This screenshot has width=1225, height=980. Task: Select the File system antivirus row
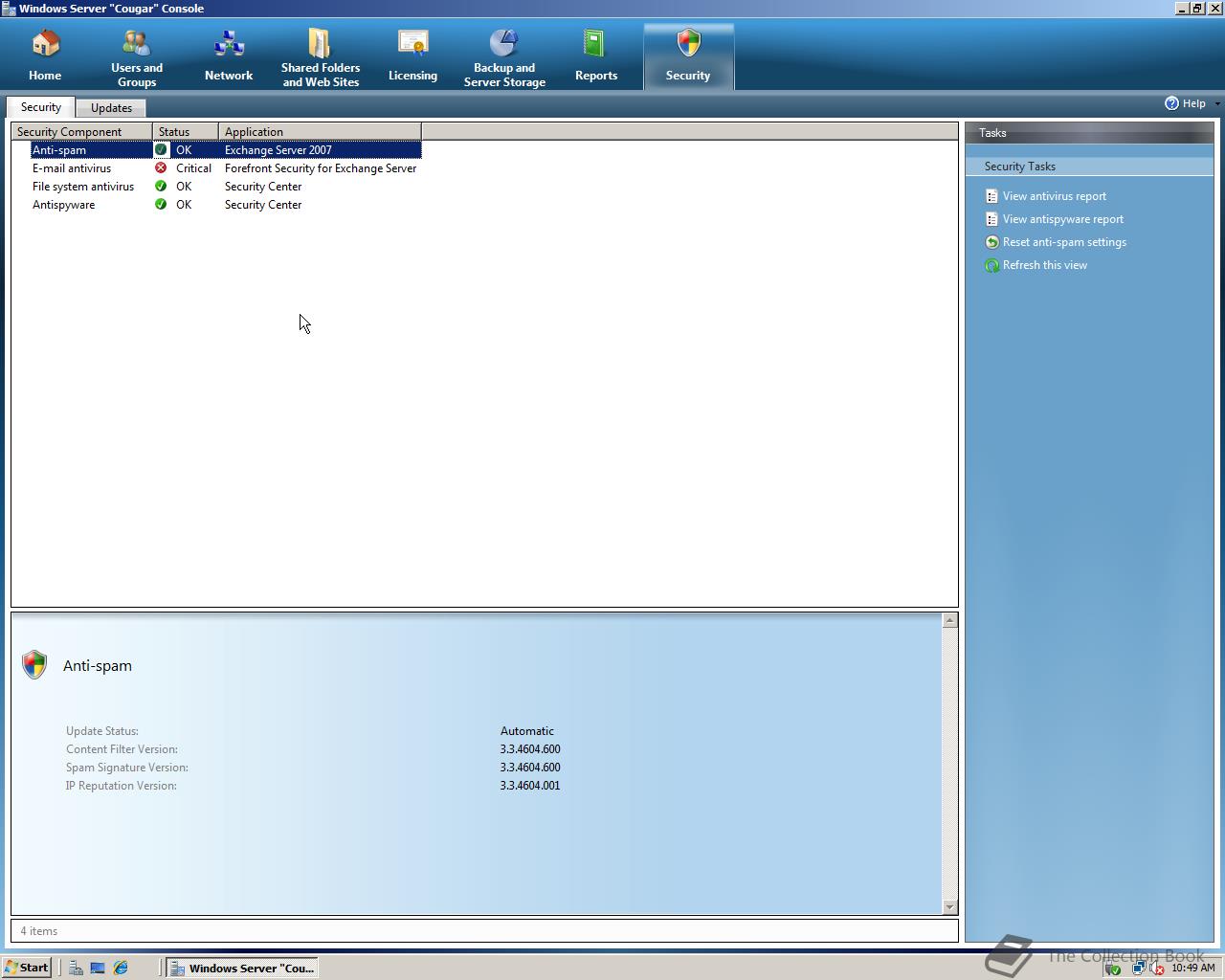(x=226, y=186)
